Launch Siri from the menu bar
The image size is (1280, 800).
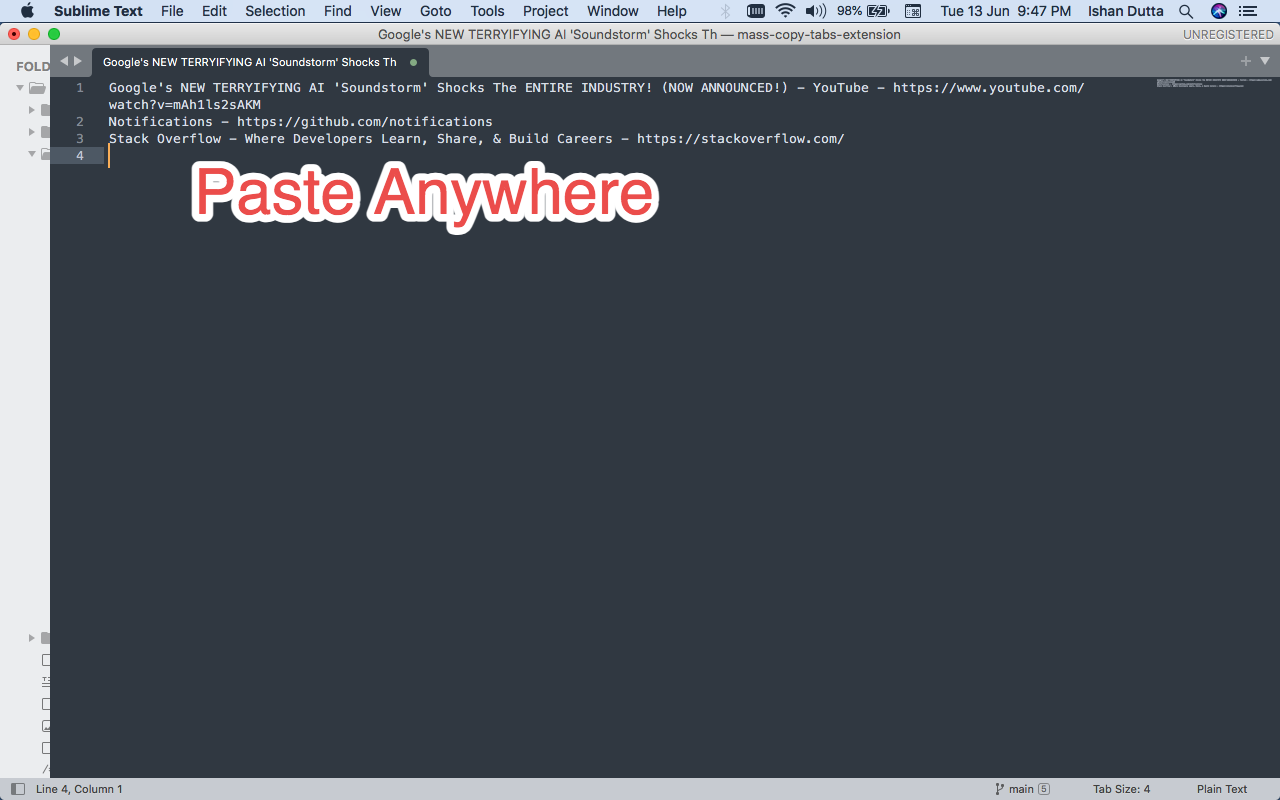[1218, 11]
